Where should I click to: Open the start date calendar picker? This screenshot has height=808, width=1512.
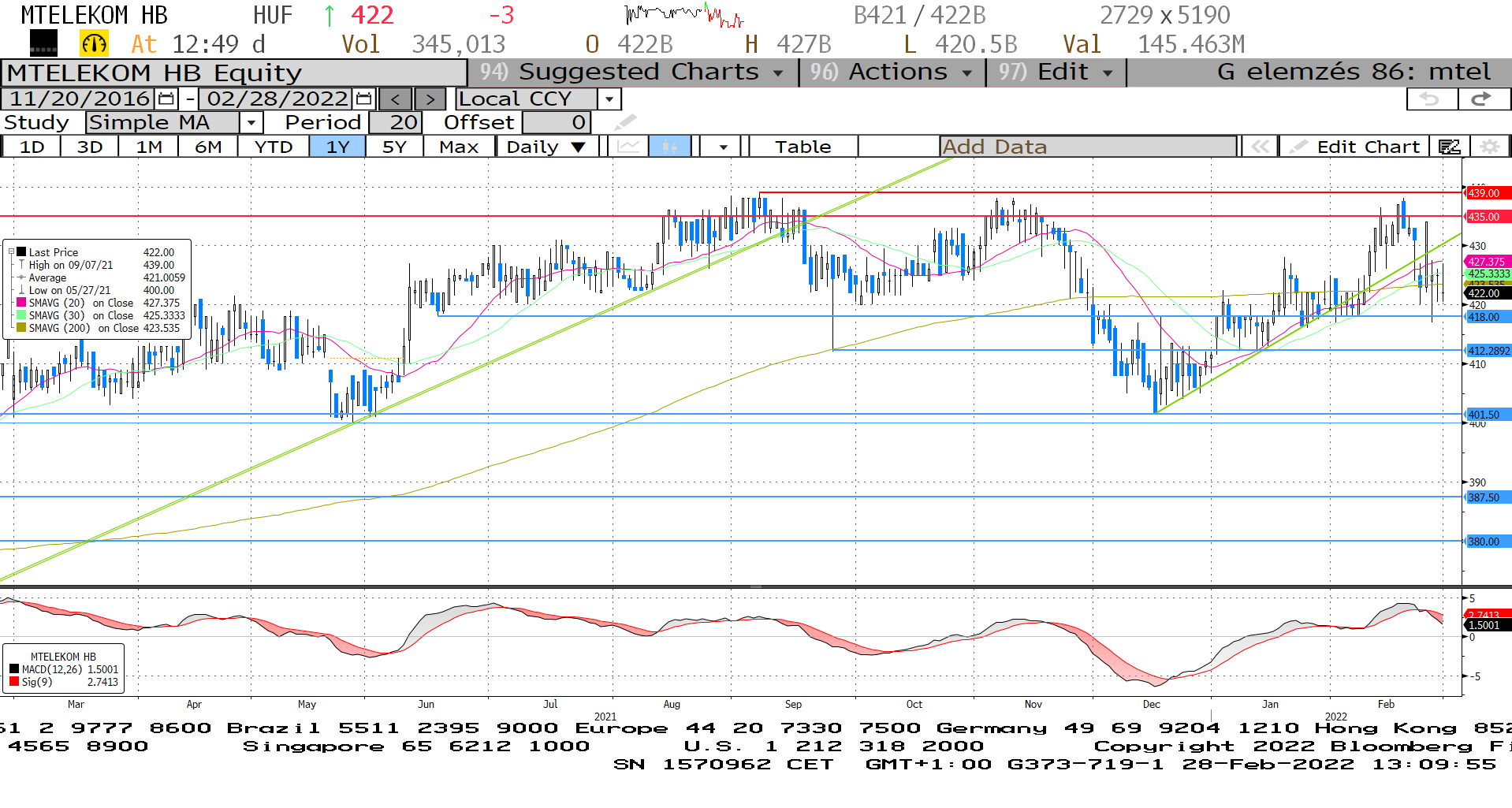[x=166, y=99]
